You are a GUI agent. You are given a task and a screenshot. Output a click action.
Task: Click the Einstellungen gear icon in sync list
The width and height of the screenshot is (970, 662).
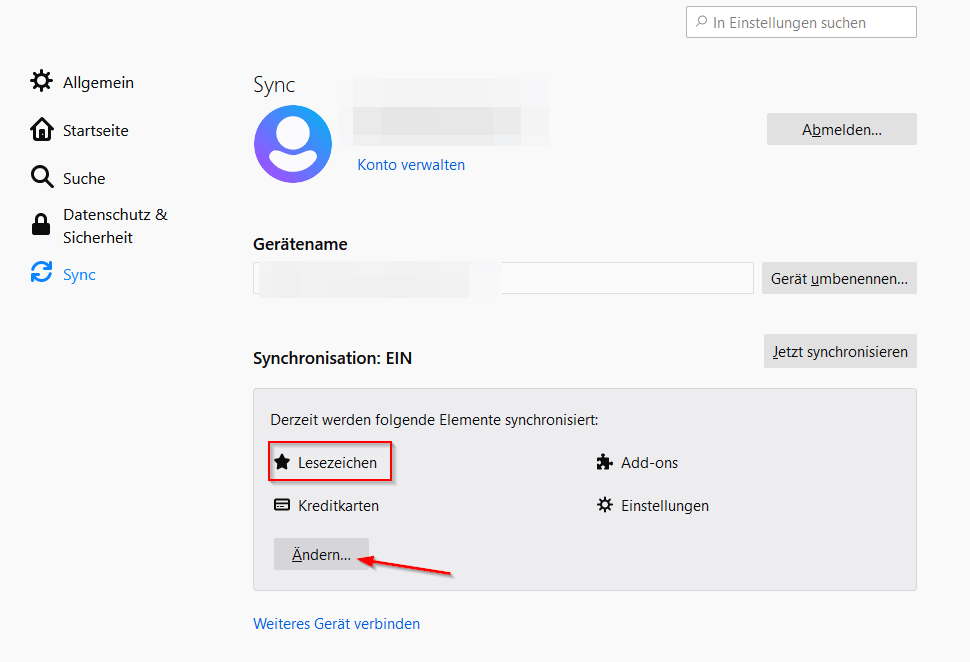pyautogui.click(x=604, y=505)
